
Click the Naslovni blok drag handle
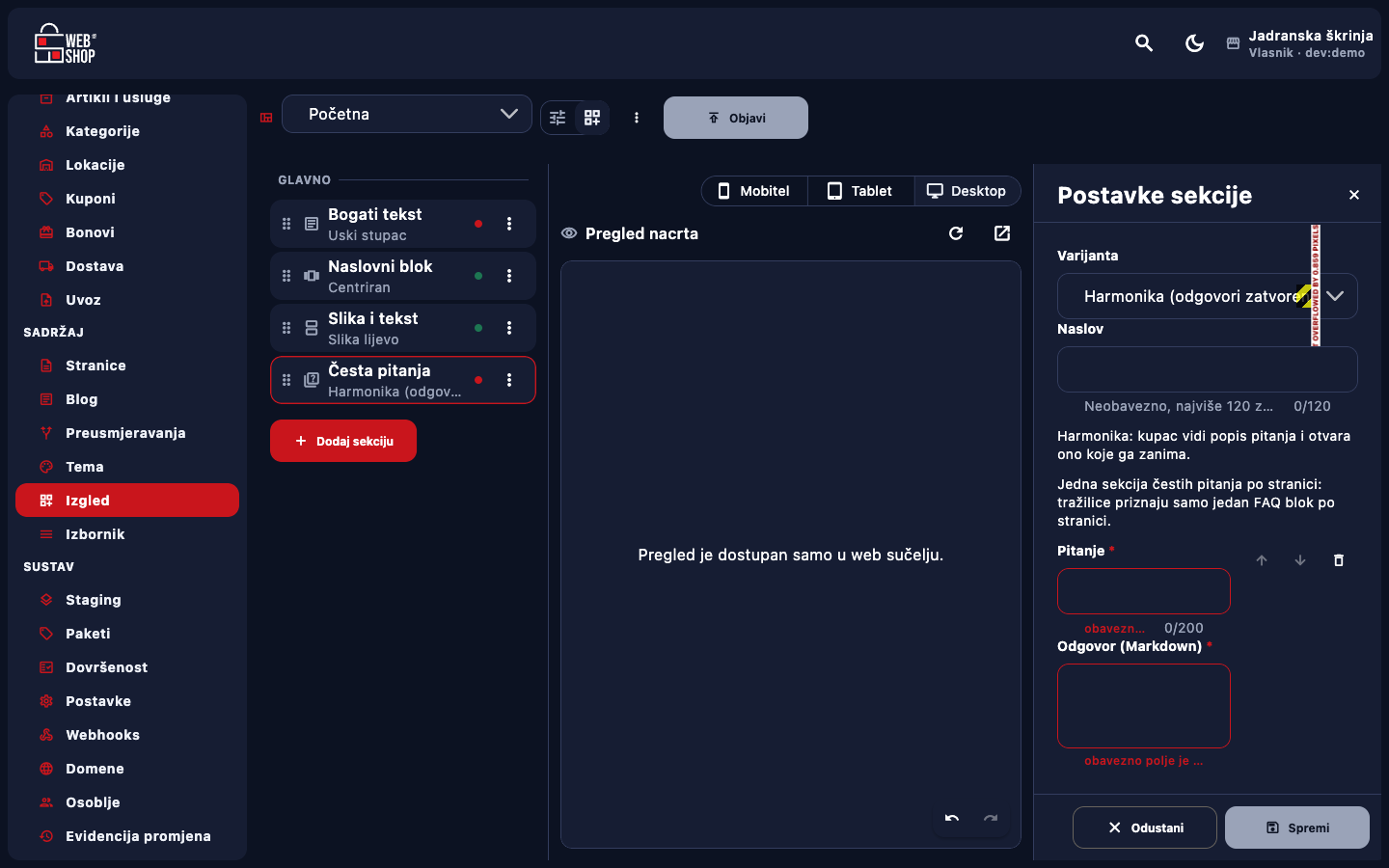click(x=286, y=276)
